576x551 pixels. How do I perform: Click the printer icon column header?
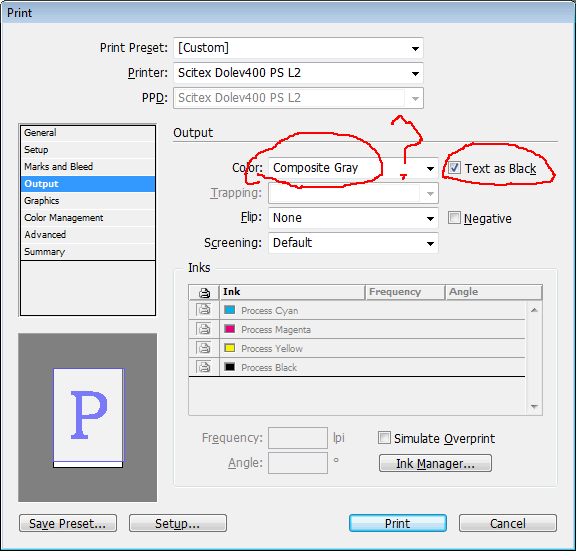click(204, 292)
